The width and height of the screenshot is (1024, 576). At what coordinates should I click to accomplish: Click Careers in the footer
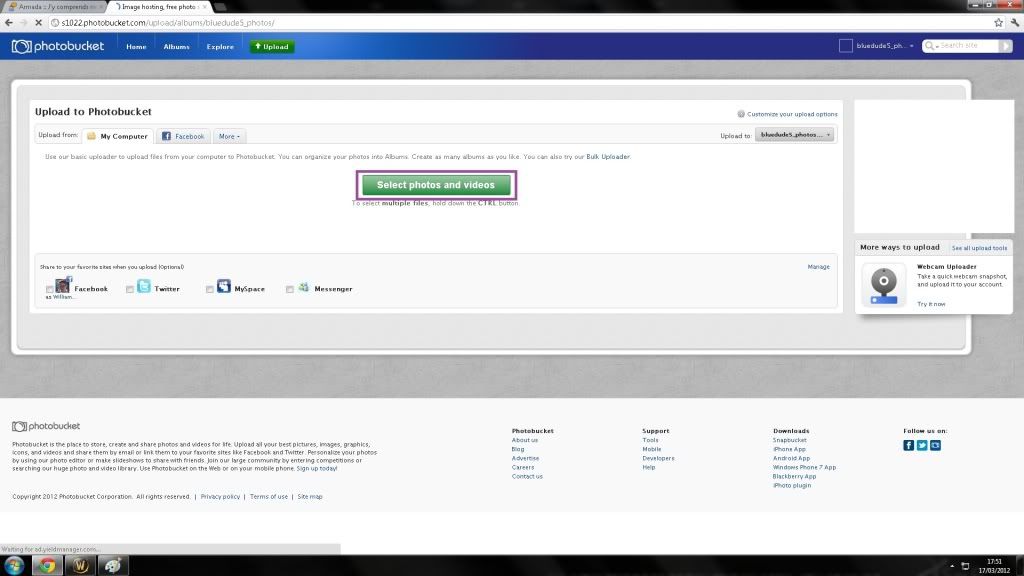523,468
